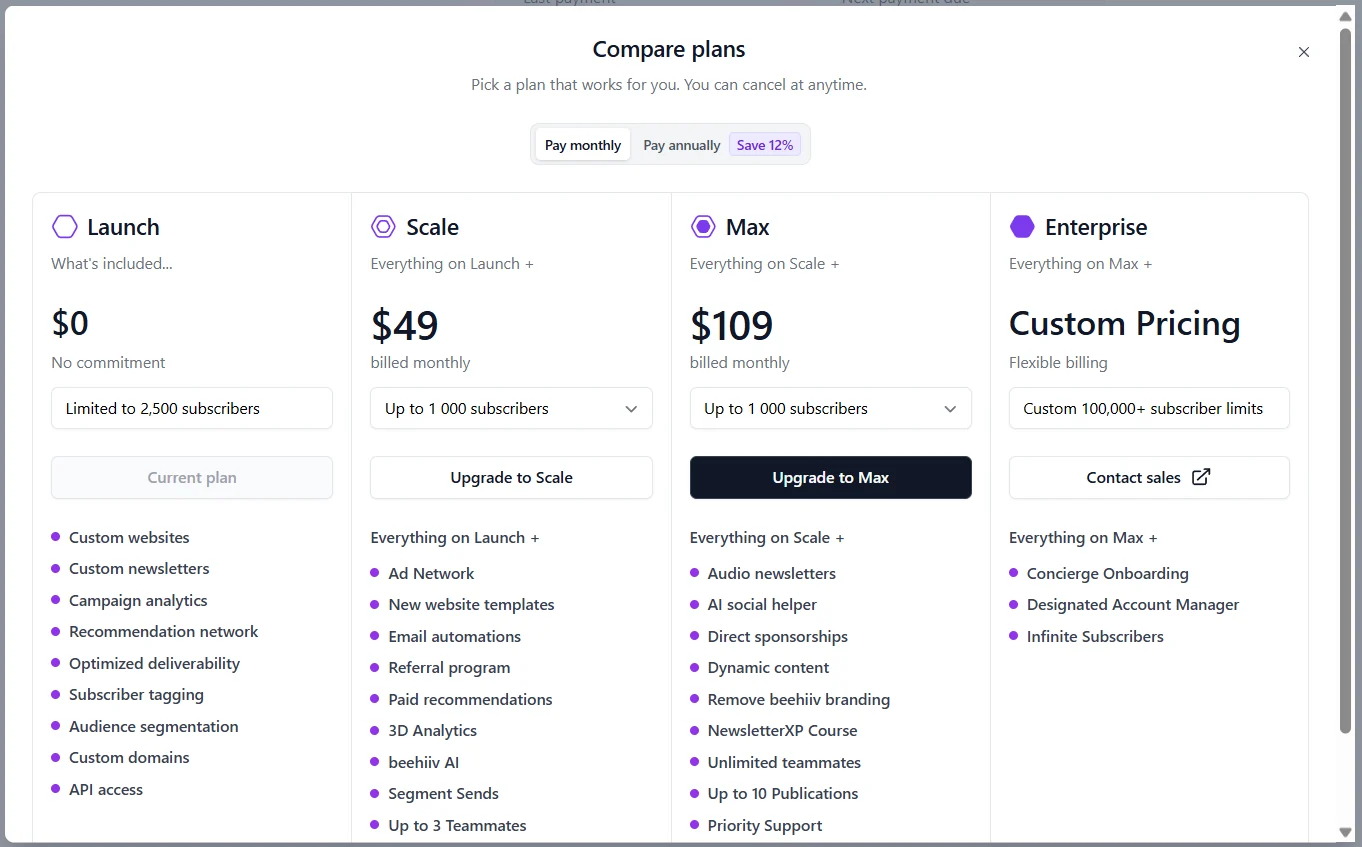The image size is (1362, 847).
Task: Click the dialog's vertical scrollbar thumb
Action: coord(1345,380)
